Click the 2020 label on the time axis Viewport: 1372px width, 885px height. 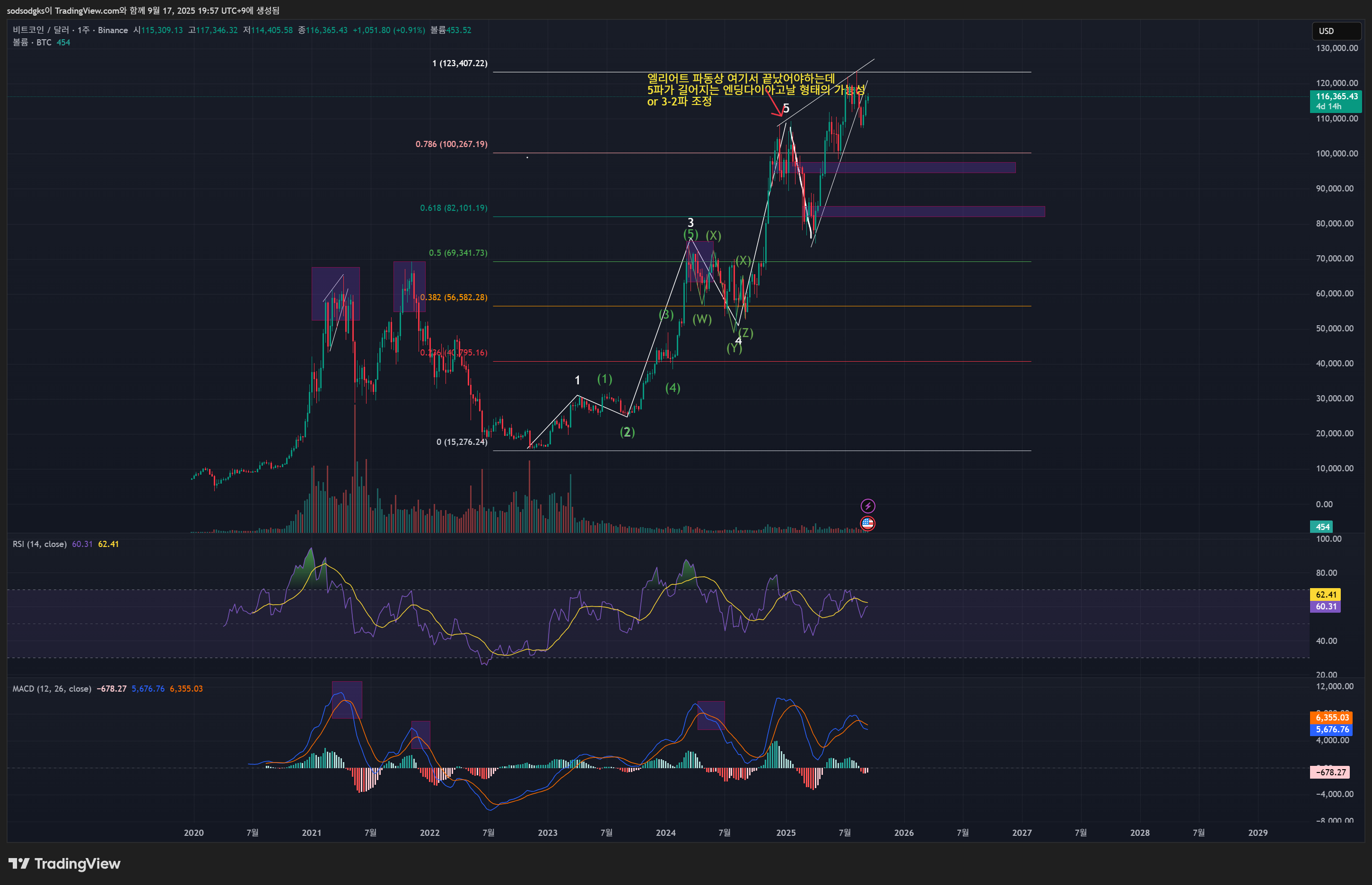coord(194,833)
